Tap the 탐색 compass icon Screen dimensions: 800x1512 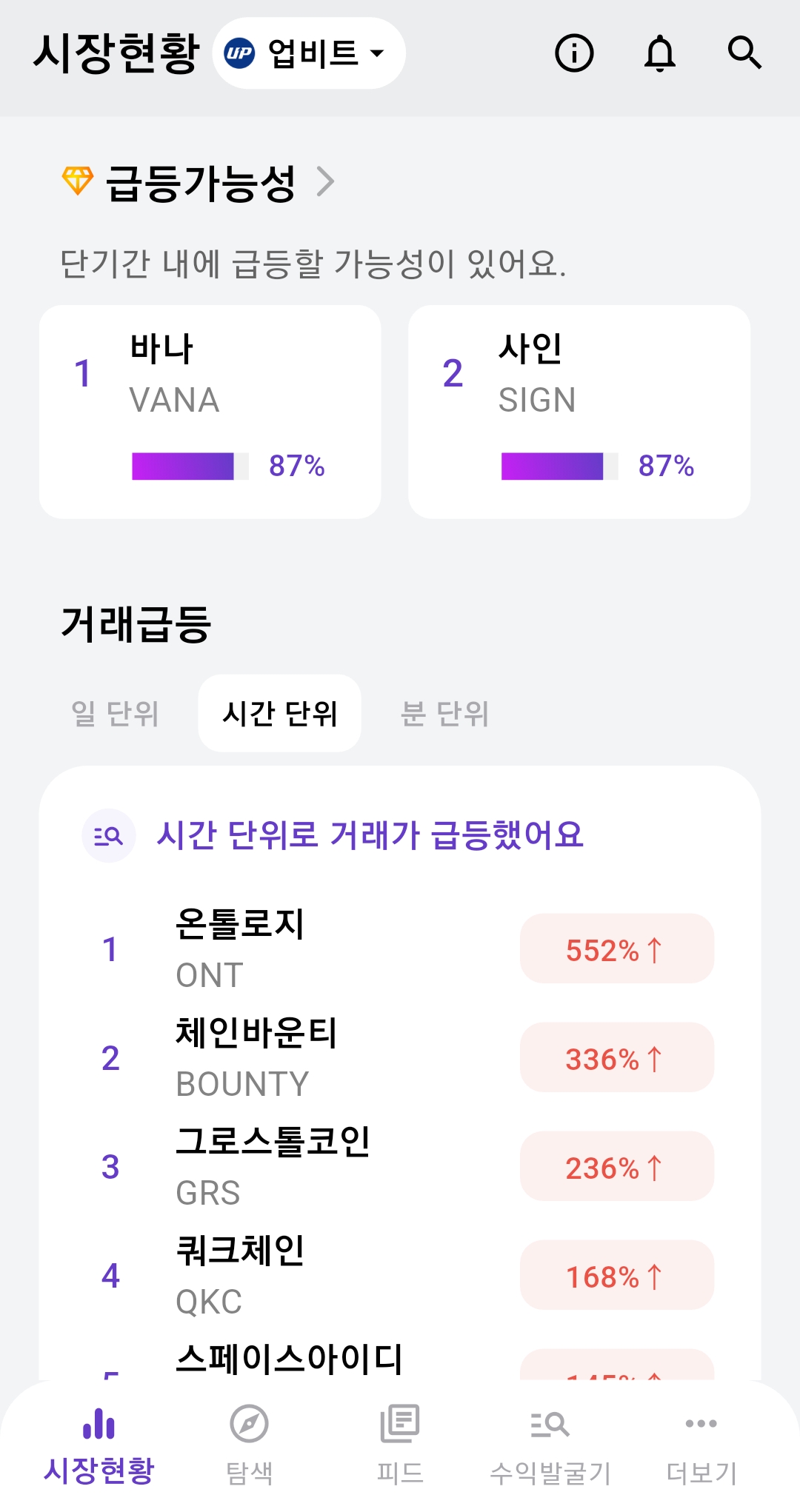249,1424
